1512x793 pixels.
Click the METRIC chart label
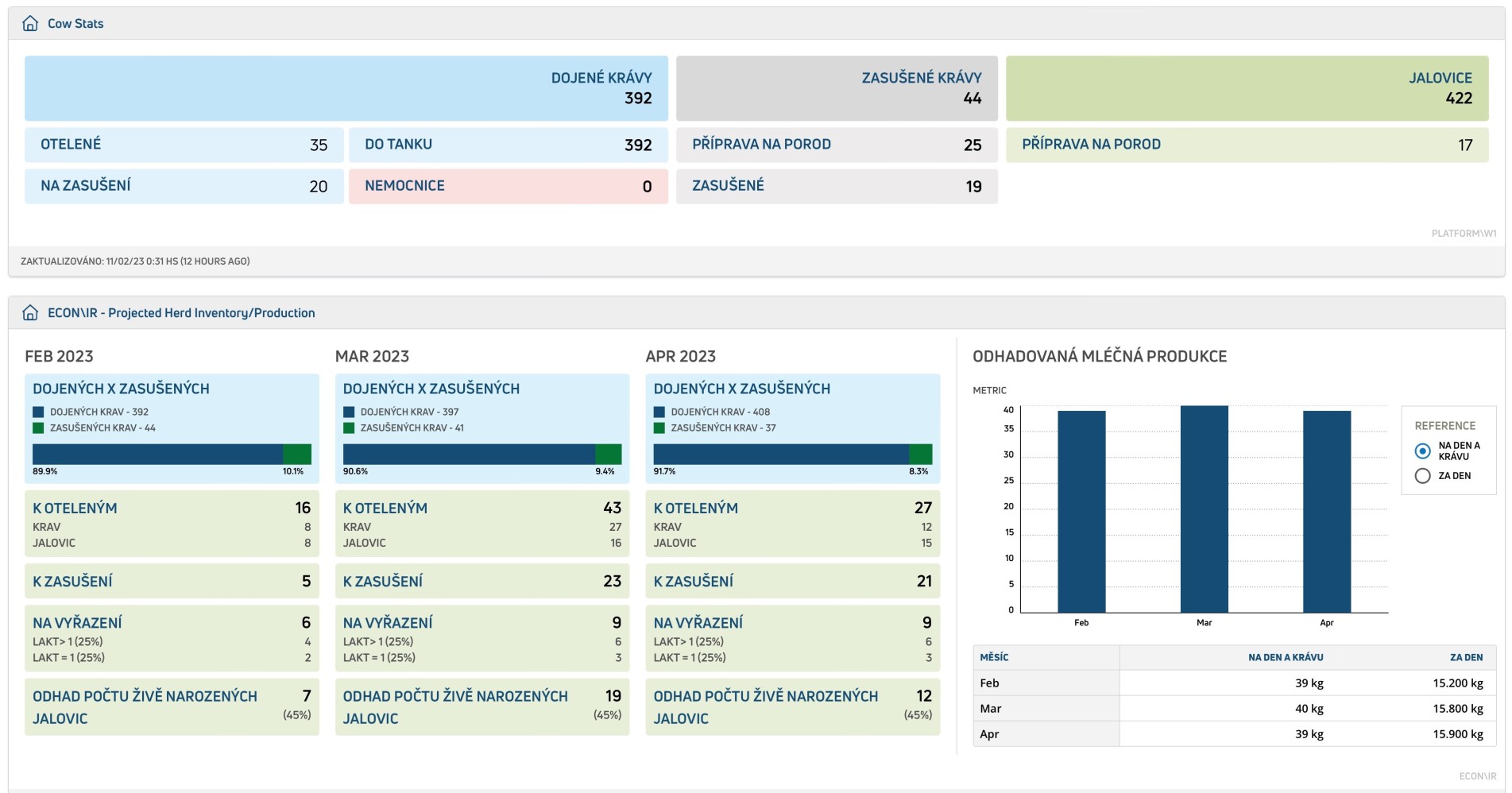click(x=989, y=390)
